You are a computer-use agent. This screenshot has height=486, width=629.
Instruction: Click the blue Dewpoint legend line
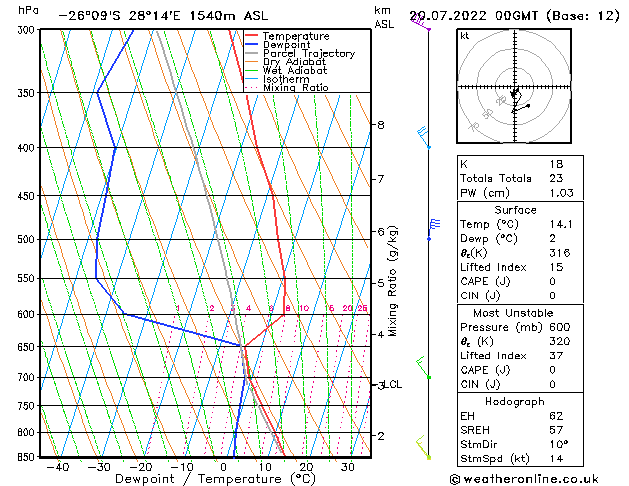point(252,45)
